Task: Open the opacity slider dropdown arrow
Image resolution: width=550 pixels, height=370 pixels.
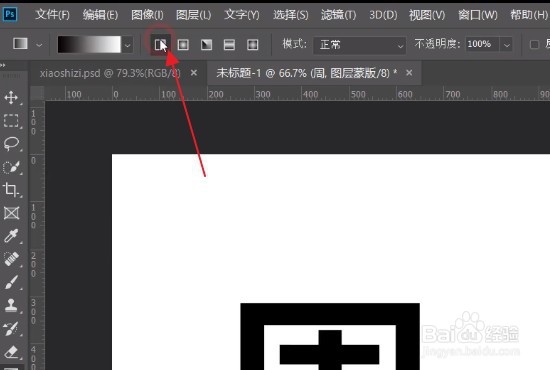Action: [507, 45]
